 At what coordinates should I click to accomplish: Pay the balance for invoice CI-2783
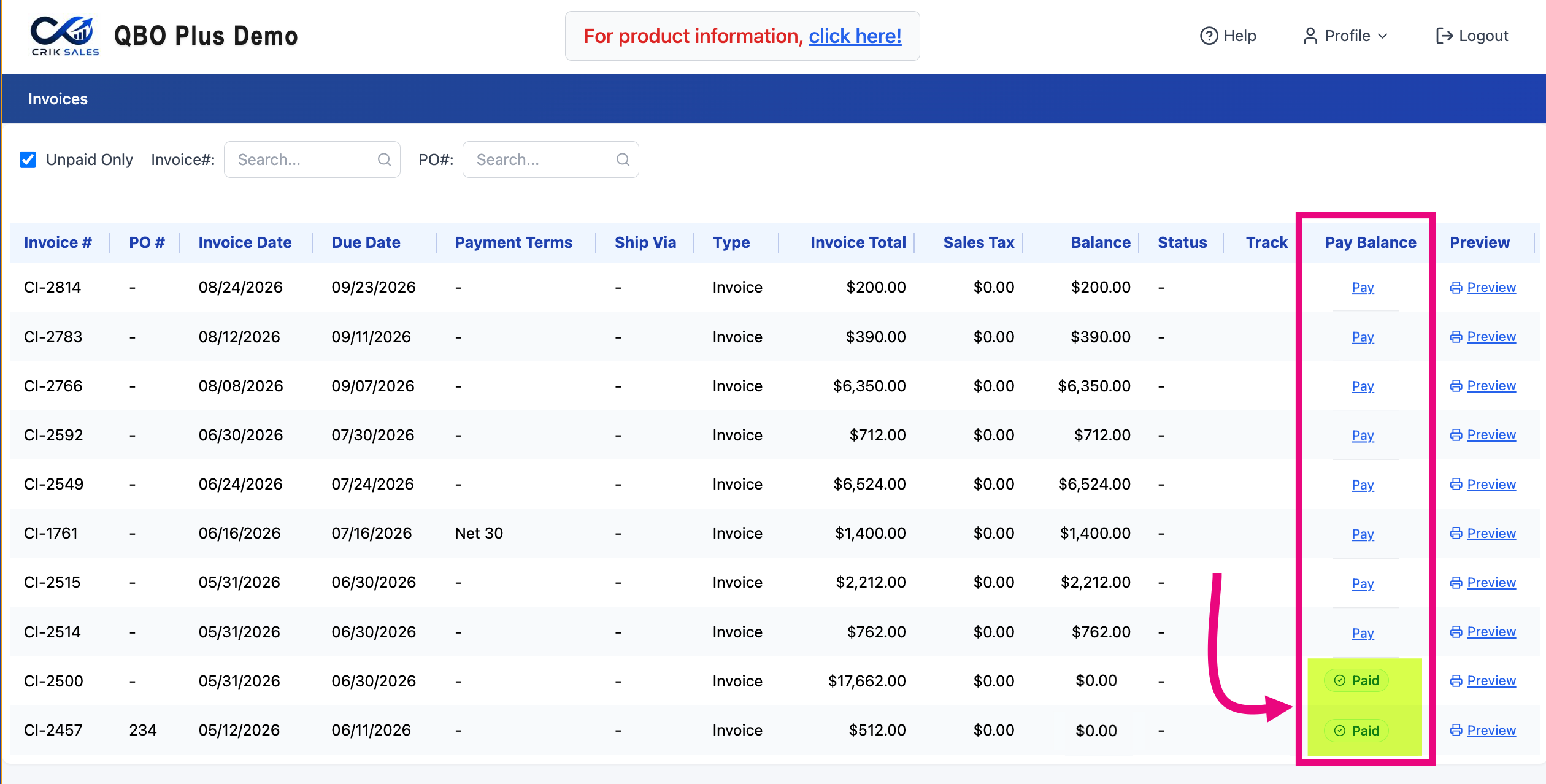pyautogui.click(x=1363, y=337)
